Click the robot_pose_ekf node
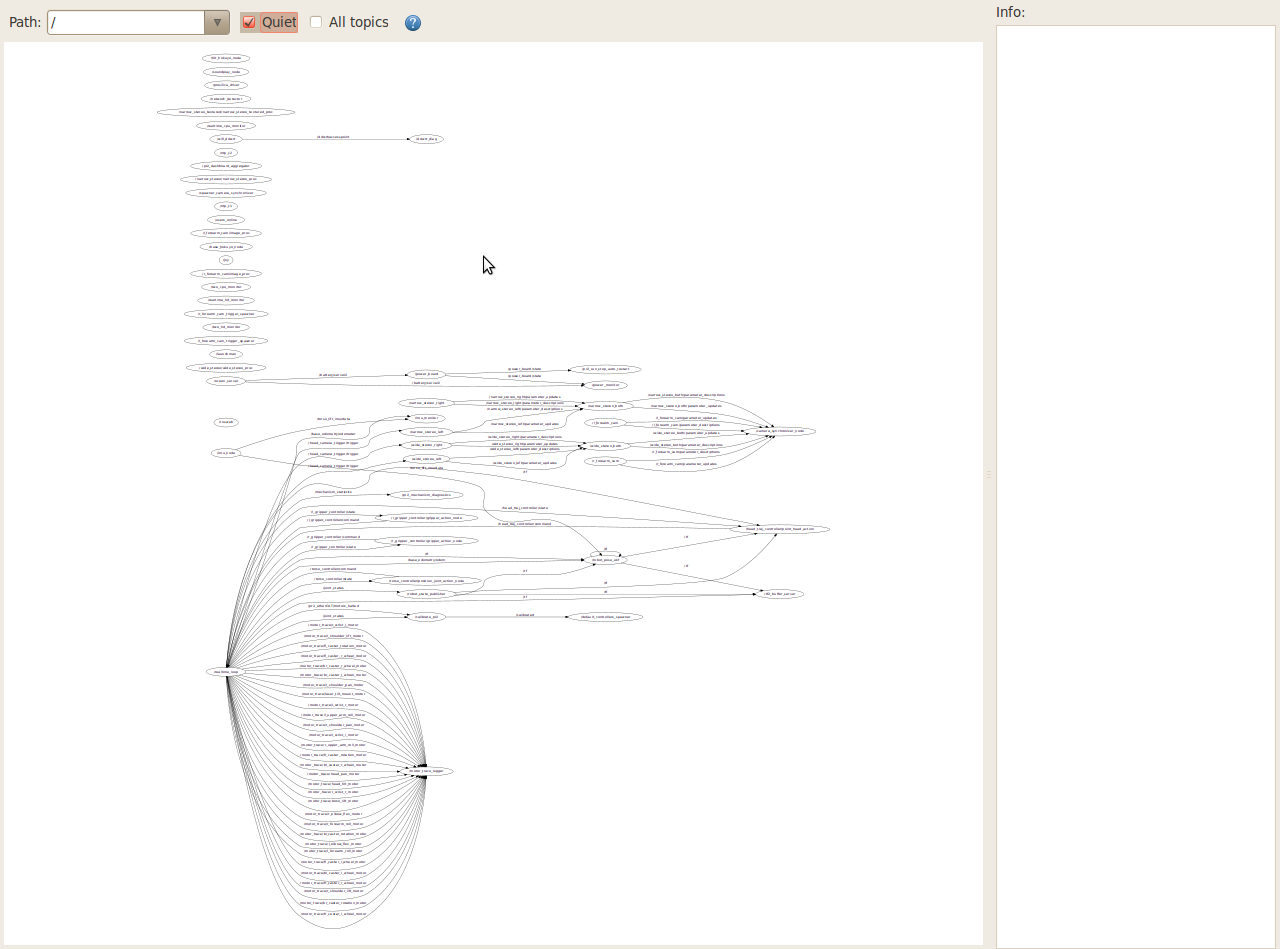Screen dimensions: 1280x949 (x=606, y=560)
